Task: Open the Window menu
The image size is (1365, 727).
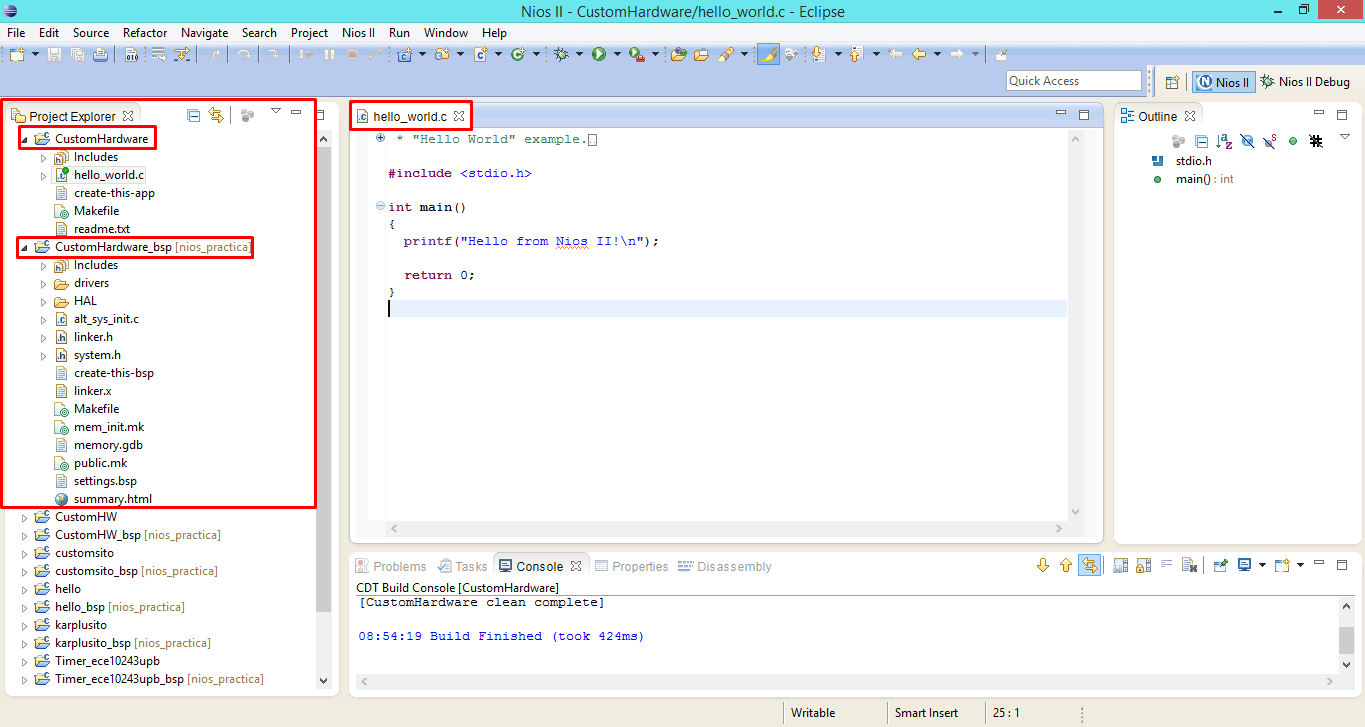Action: click(445, 32)
